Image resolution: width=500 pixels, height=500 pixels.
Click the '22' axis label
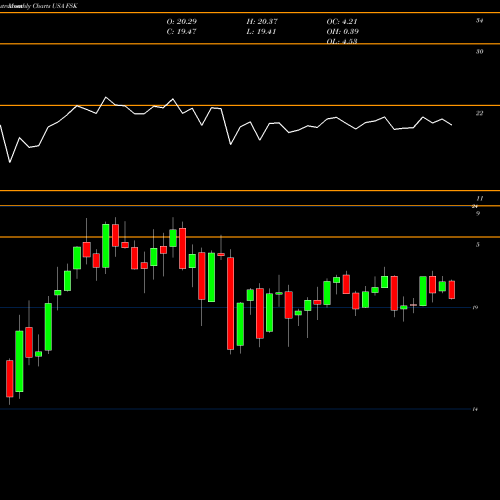click(x=479, y=113)
